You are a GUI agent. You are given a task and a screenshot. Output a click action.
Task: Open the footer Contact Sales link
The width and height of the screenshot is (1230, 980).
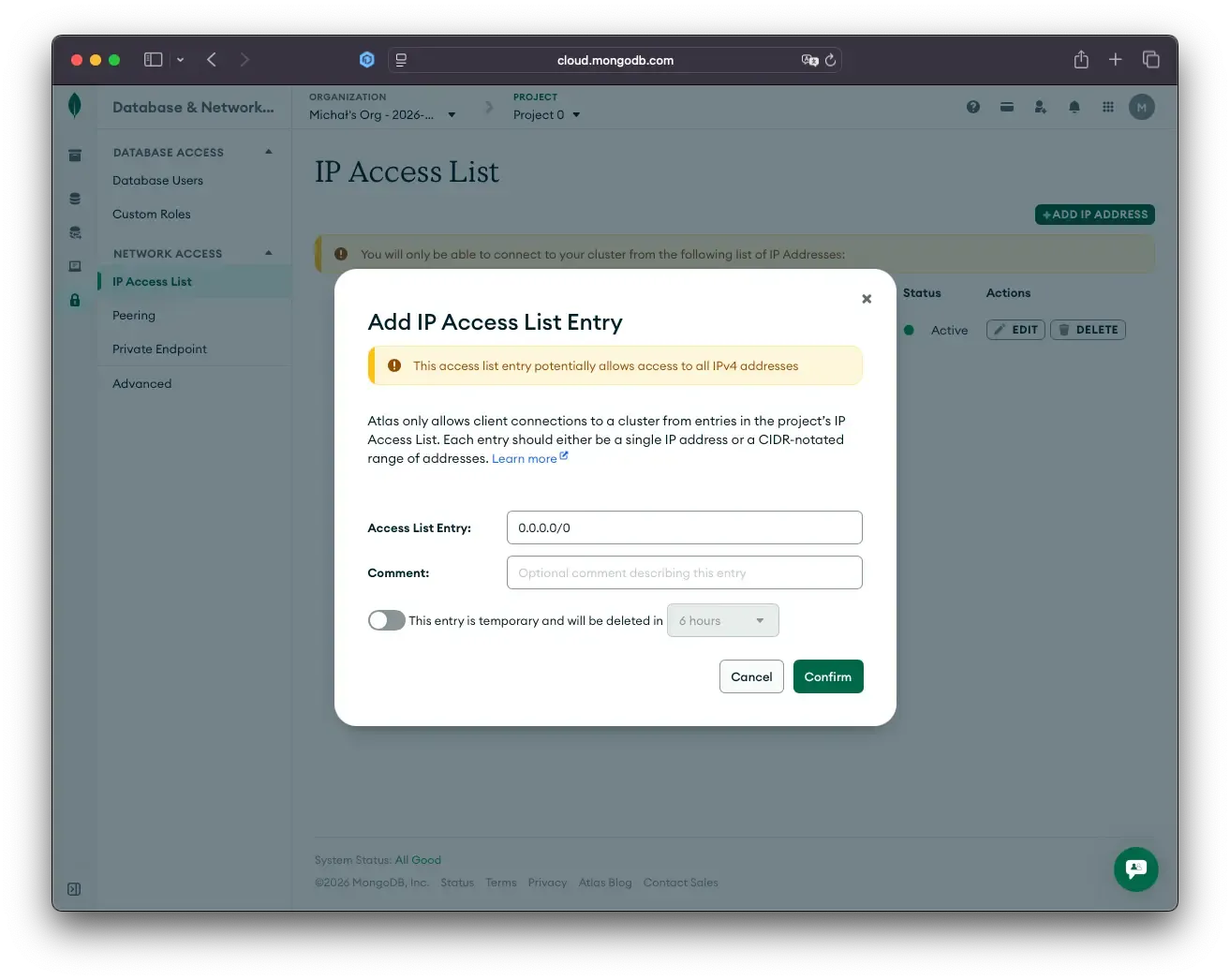(680, 883)
